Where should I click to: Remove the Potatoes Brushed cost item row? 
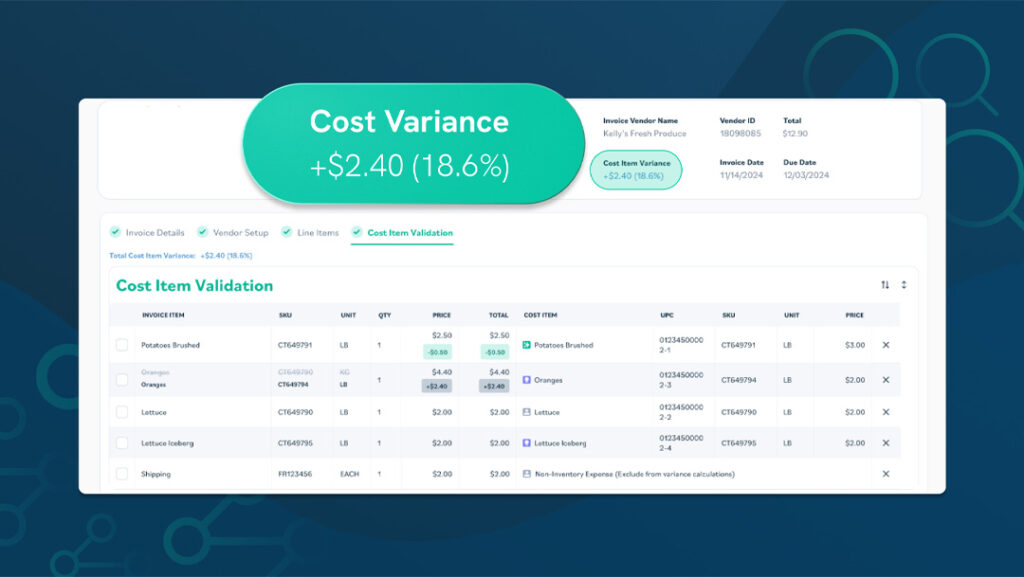click(x=885, y=345)
